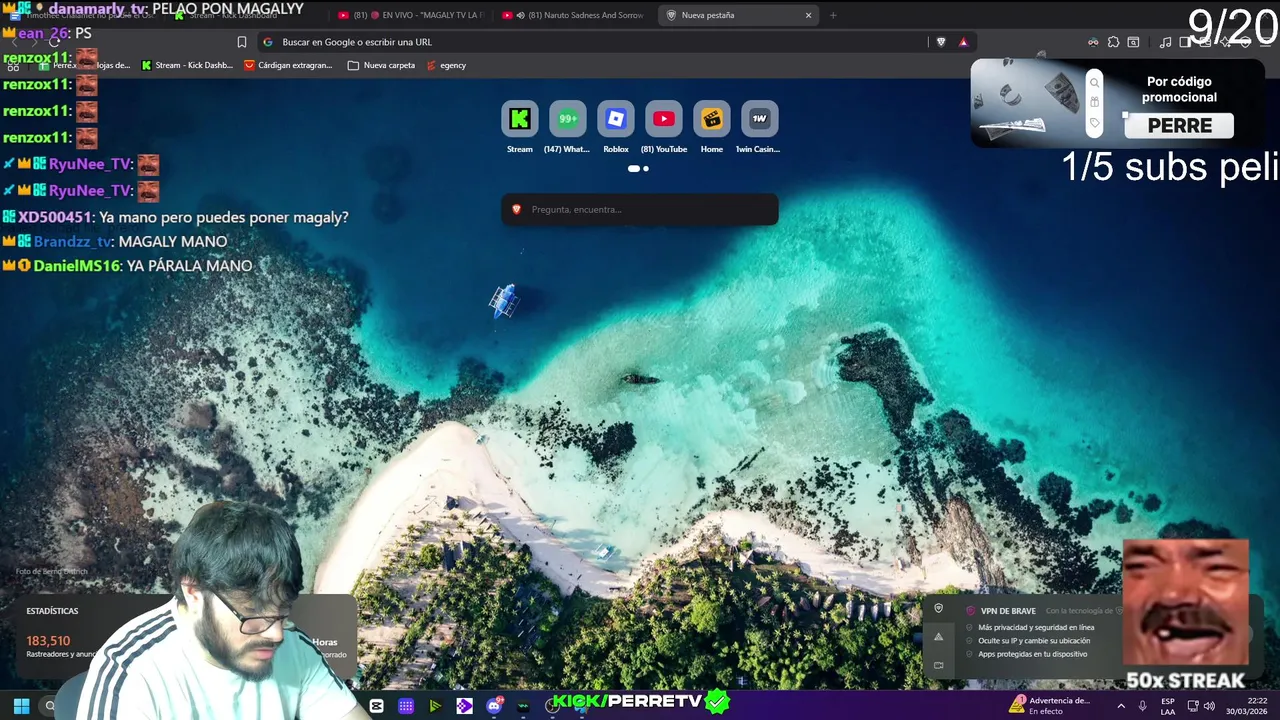Screen dimensions: 1280x720
Task: Click Ocultar su IP y cambie su ubicación
Action: coord(1034,640)
